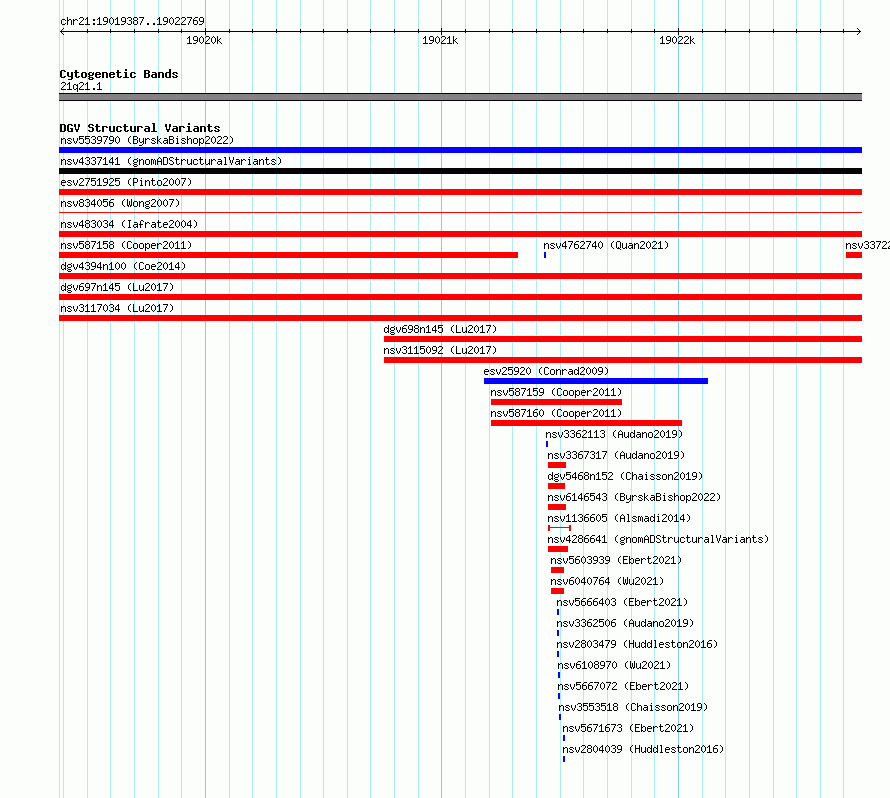
Task: Select the nsv3115092 (Lu2017) label
Action: pyautogui.click(x=440, y=350)
